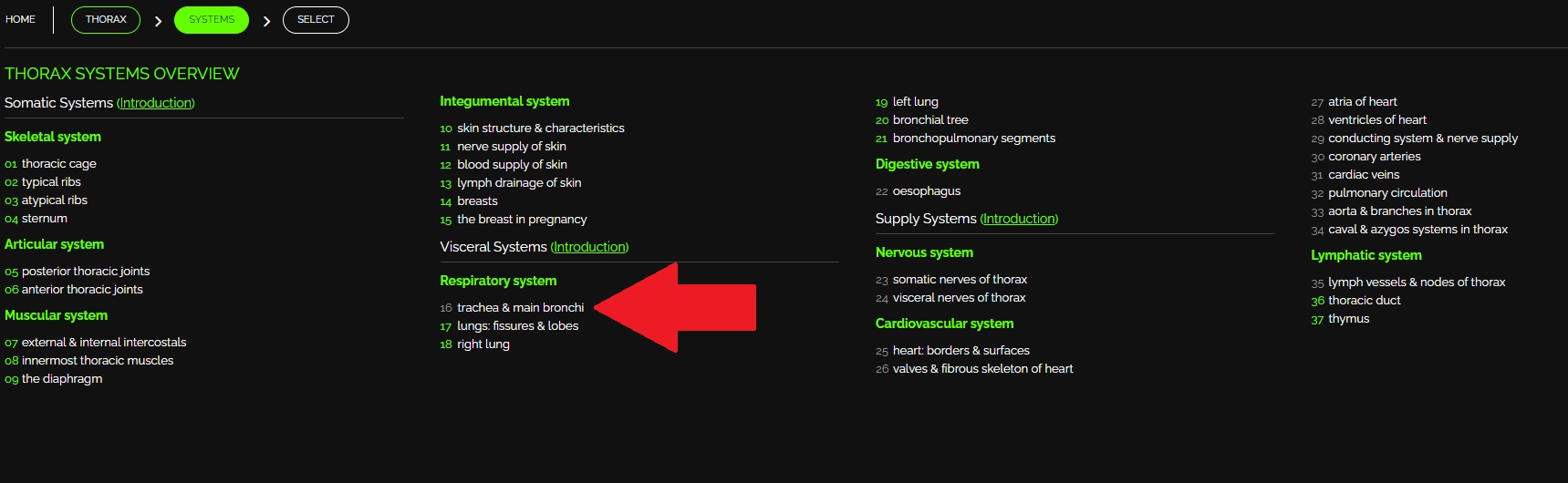Select the thoracic duct entry
Image resolution: width=1568 pixels, height=483 pixels.
pos(1364,301)
